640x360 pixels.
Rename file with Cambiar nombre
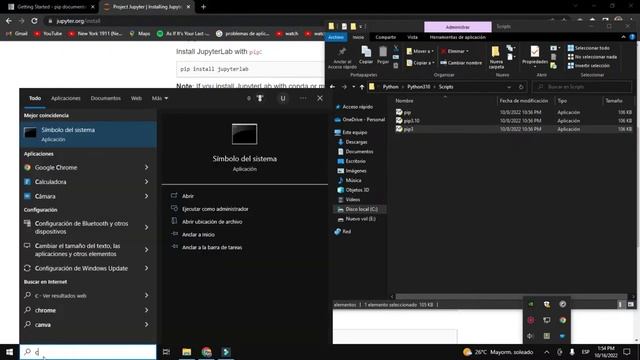[461, 63]
